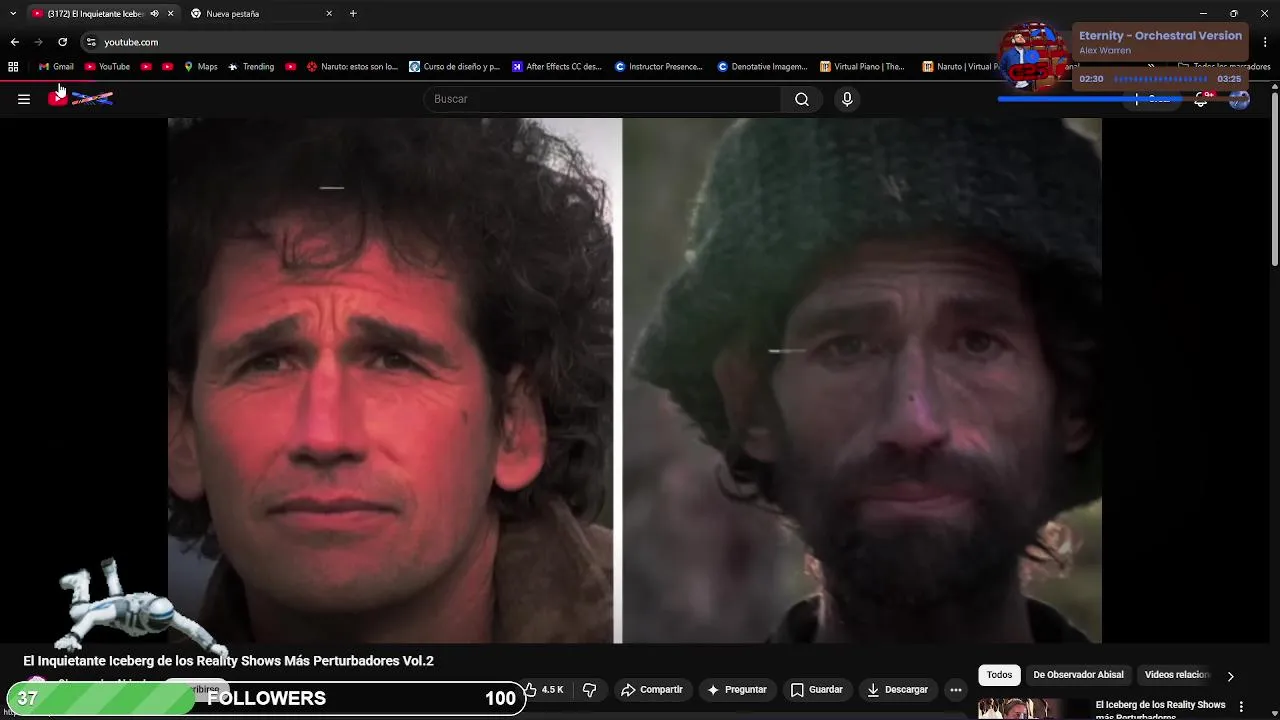Open the Virtual Piano bookmark
Image resolution: width=1280 pixels, height=720 pixels.
[x=862, y=67]
